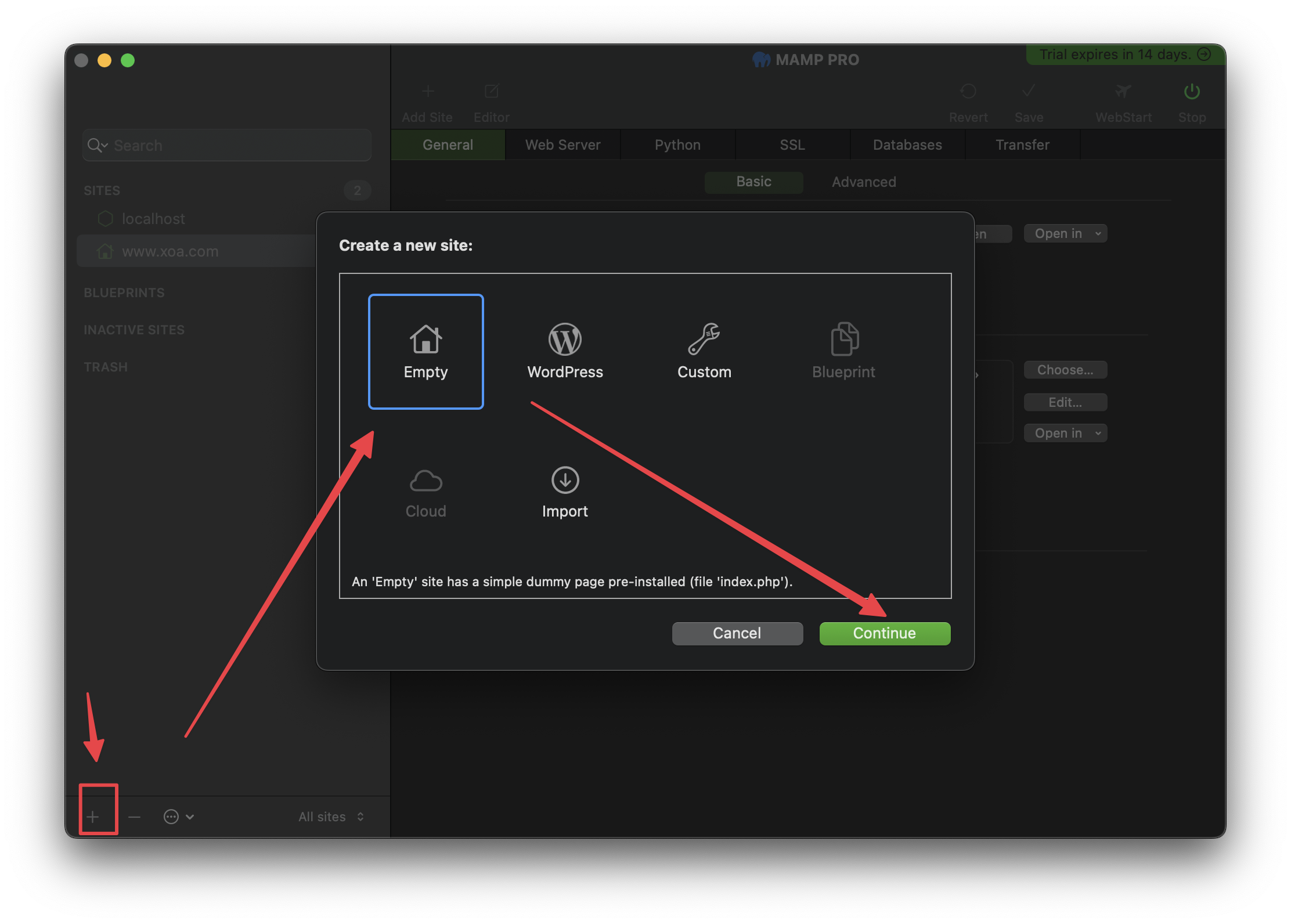Click the trial expiry arrow icon
The image size is (1291, 924).
[x=1205, y=54]
